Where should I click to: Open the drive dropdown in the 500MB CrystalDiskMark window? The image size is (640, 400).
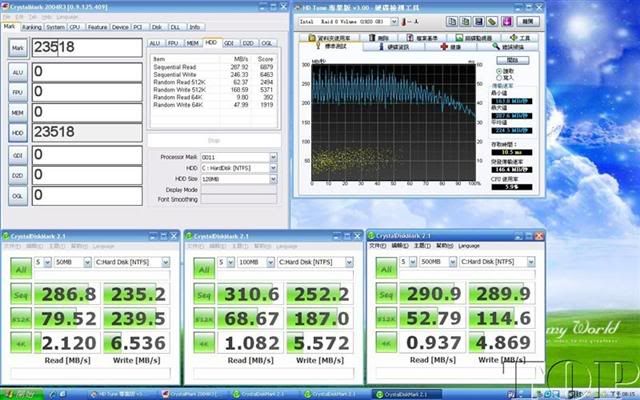[531, 262]
